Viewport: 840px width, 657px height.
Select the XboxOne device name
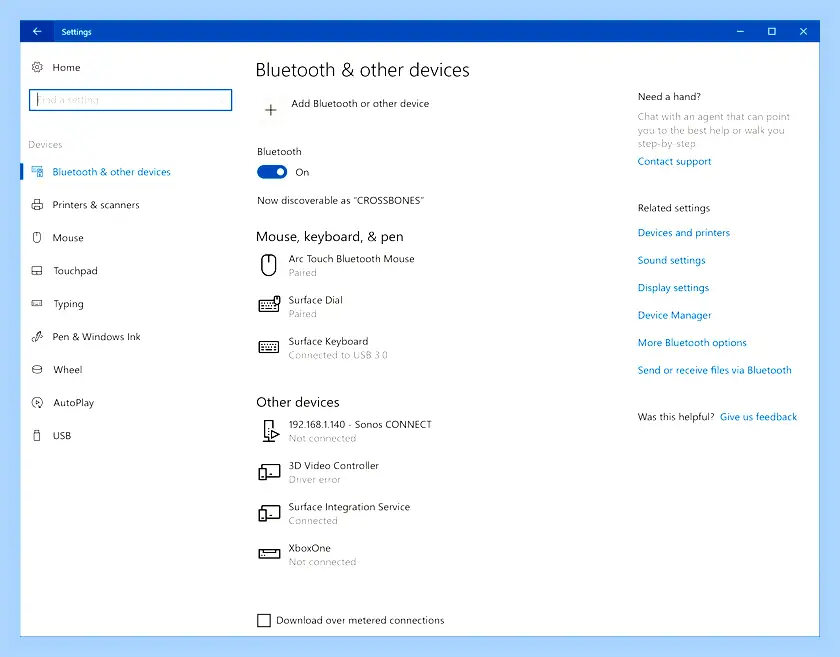point(310,548)
